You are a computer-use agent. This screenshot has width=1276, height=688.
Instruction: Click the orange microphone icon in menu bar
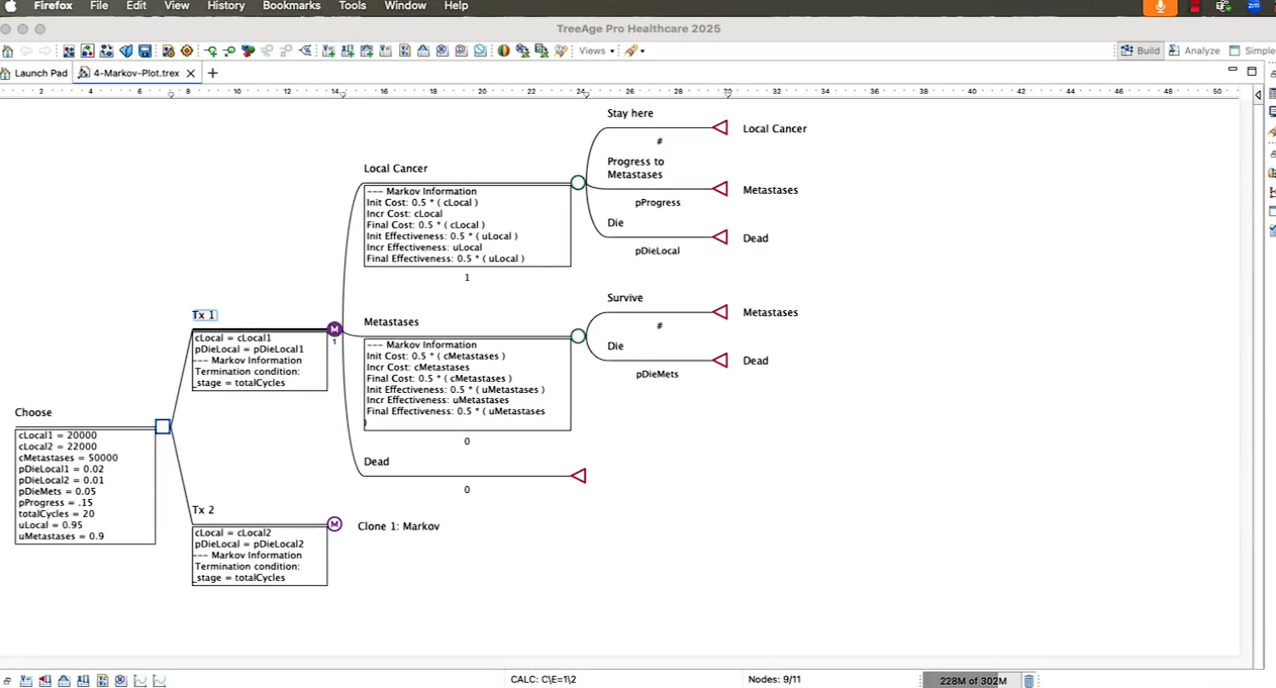[1160, 6]
